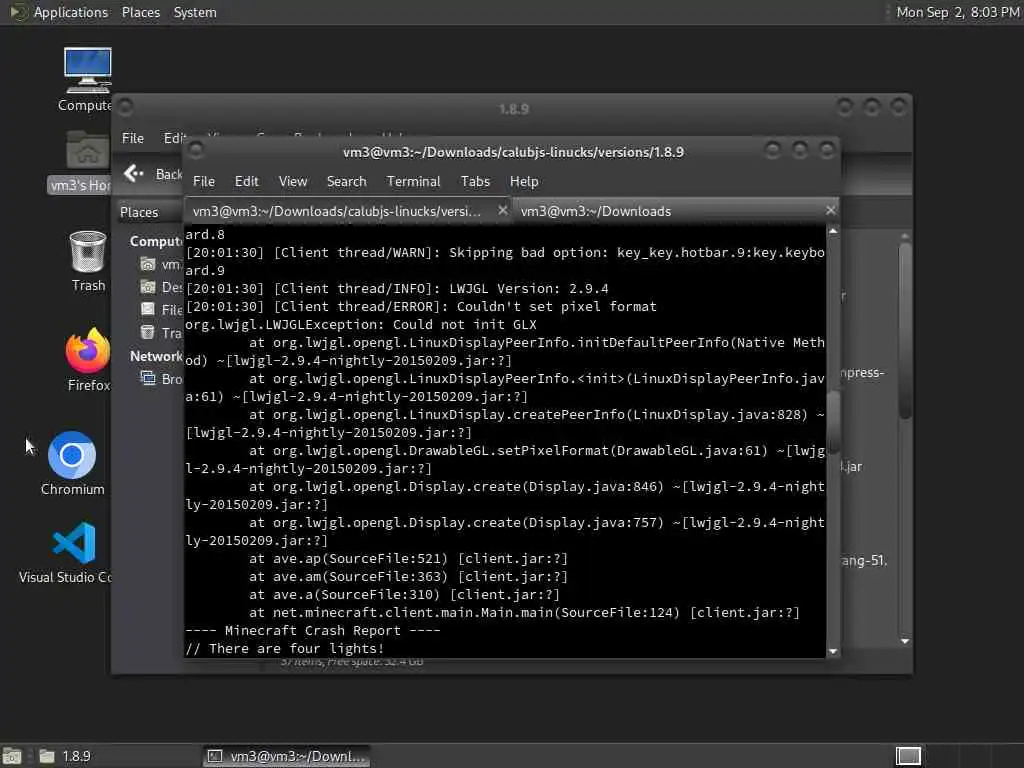Select the Network browse icon in the Places sidebar

tap(148, 378)
